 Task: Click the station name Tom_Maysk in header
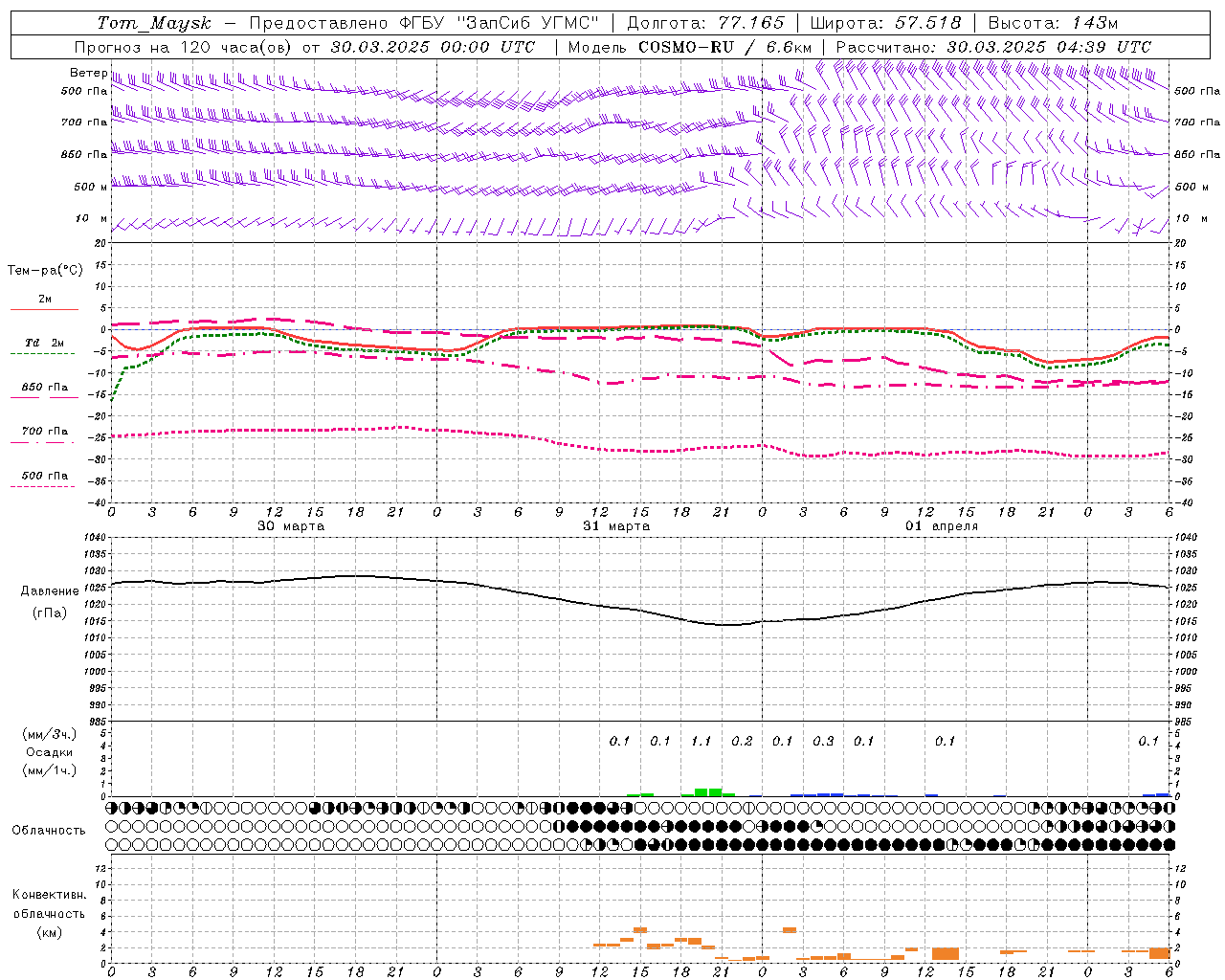154,23
